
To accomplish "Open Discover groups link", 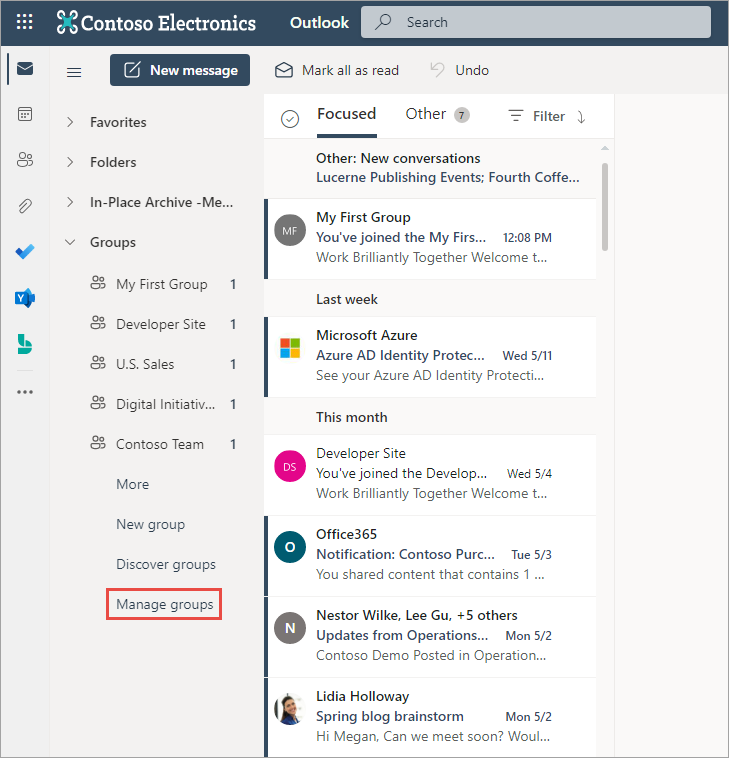I will (166, 564).
